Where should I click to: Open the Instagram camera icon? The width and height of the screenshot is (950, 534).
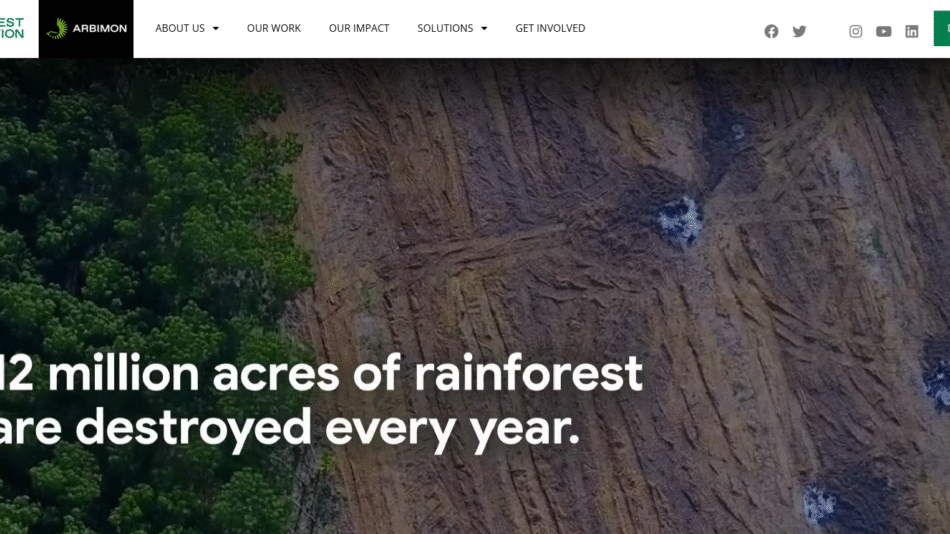[x=855, y=31]
